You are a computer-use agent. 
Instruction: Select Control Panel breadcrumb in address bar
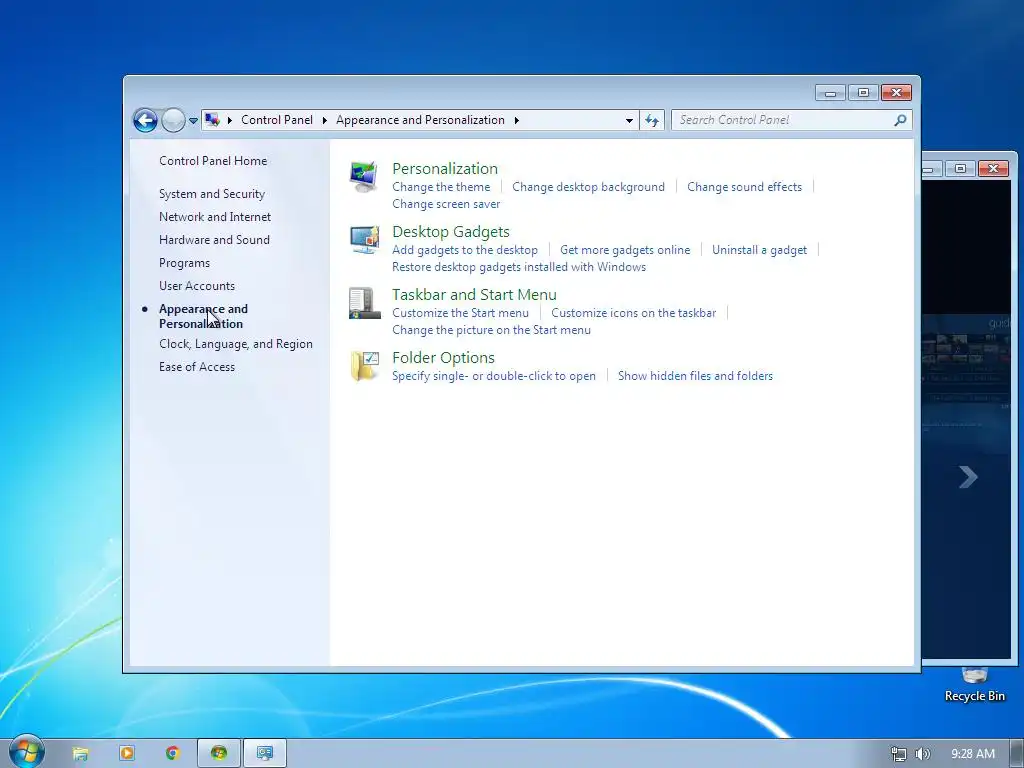pyautogui.click(x=277, y=120)
